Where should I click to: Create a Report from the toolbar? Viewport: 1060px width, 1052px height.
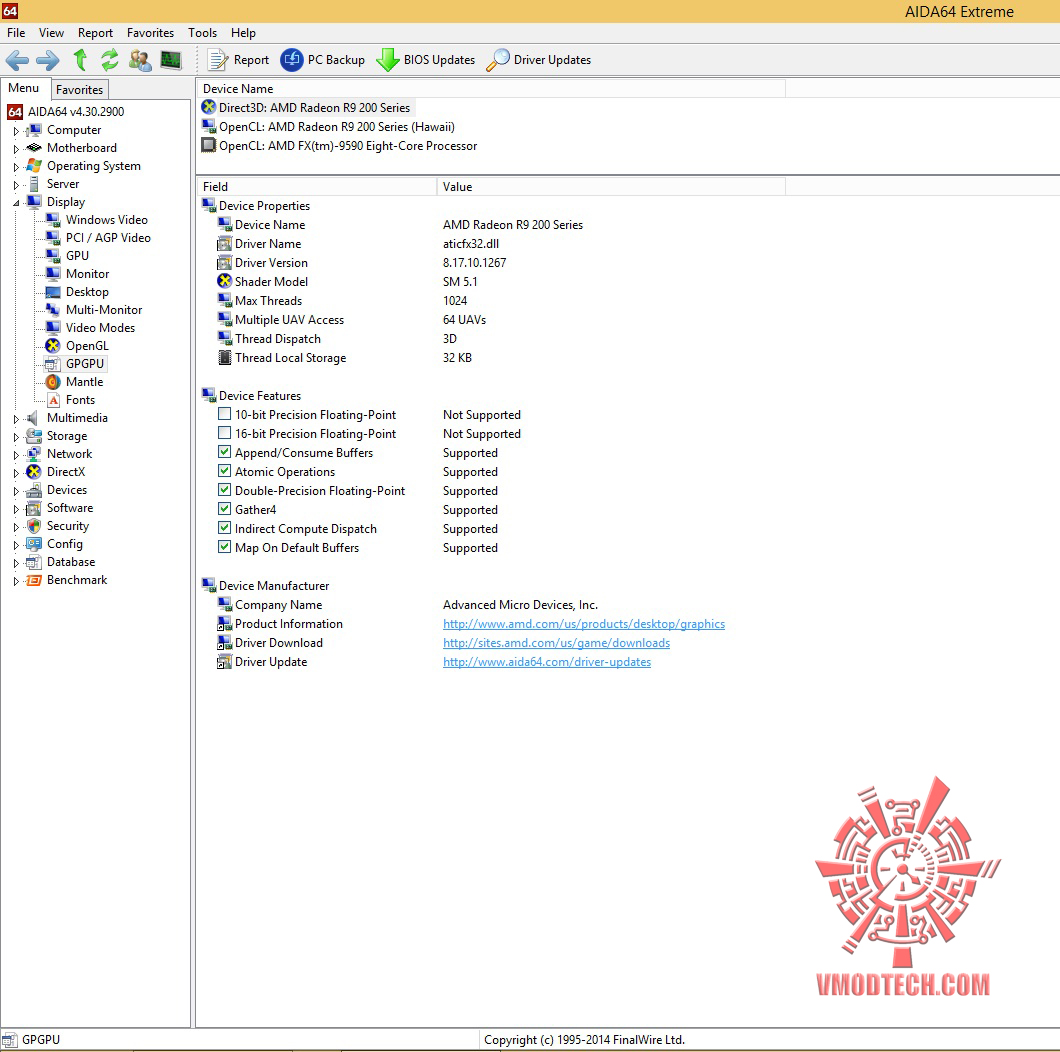click(x=239, y=60)
